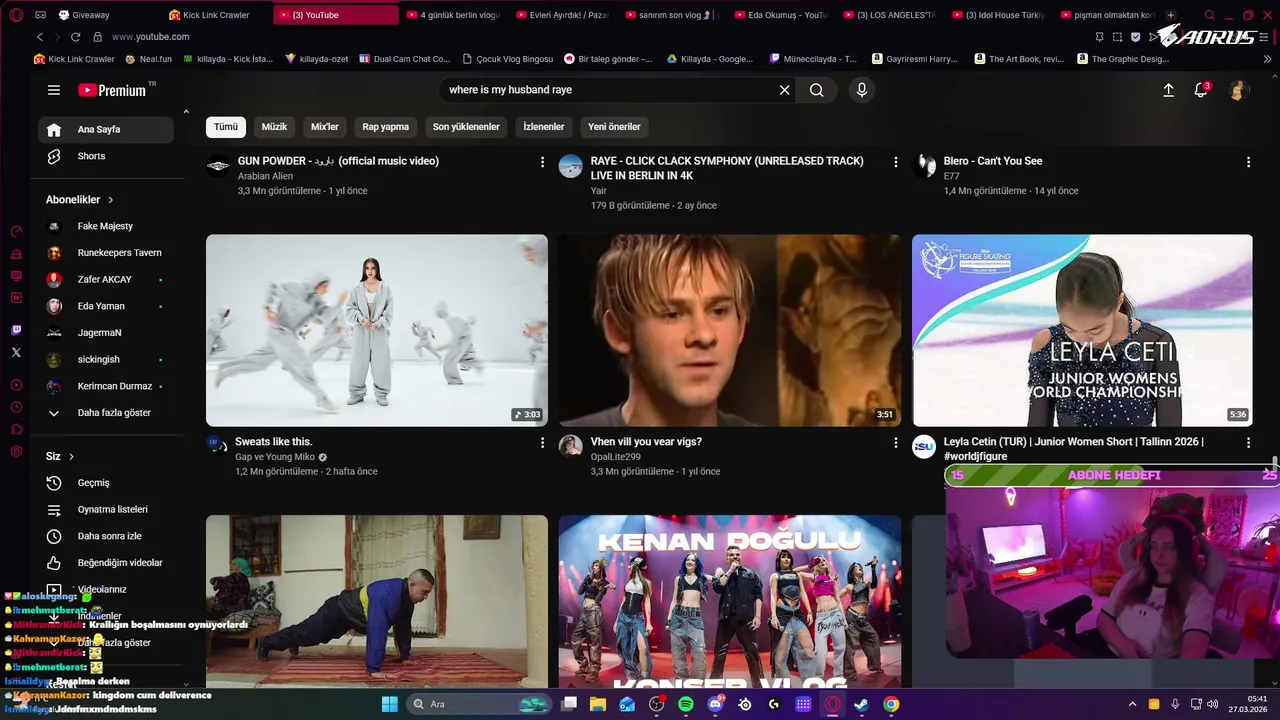The image size is (1280, 720).
Task: Open the upload/create video icon
Action: tap(1168, 90)
